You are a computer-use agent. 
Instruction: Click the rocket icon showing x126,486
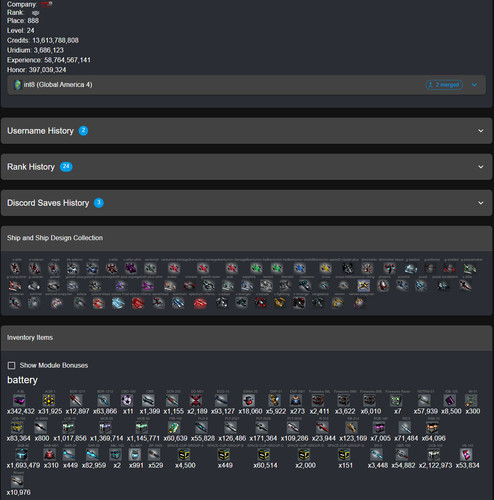click(x=231, y=427)
